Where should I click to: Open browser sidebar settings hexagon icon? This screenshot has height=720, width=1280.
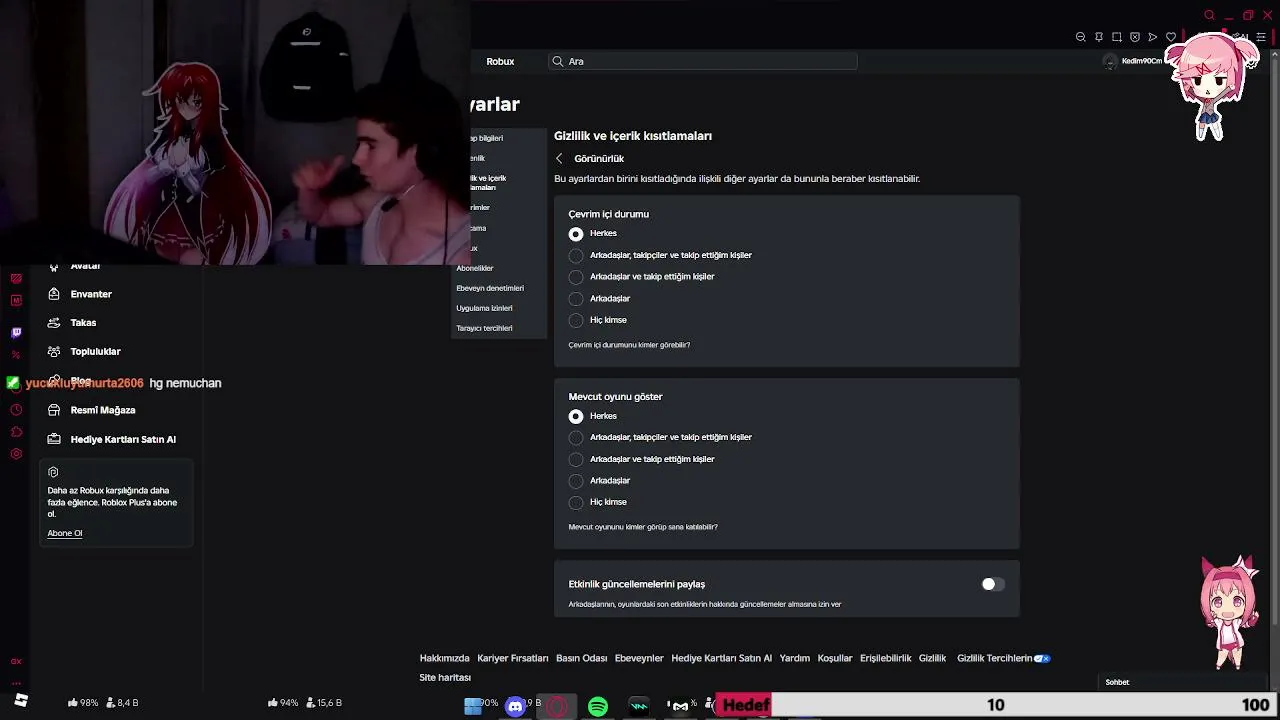[16, 454]
